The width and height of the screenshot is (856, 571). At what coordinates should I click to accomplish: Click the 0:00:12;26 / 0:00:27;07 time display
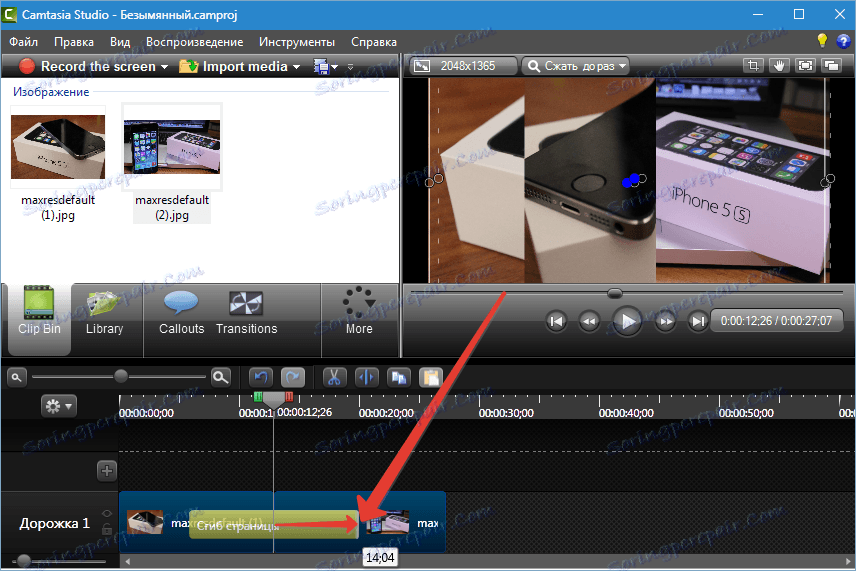tap(776, 321)
